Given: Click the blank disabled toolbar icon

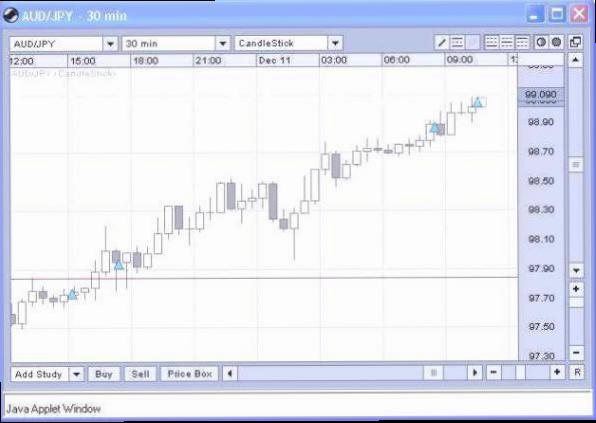Looking at the screenshot, I should point(472,43).
